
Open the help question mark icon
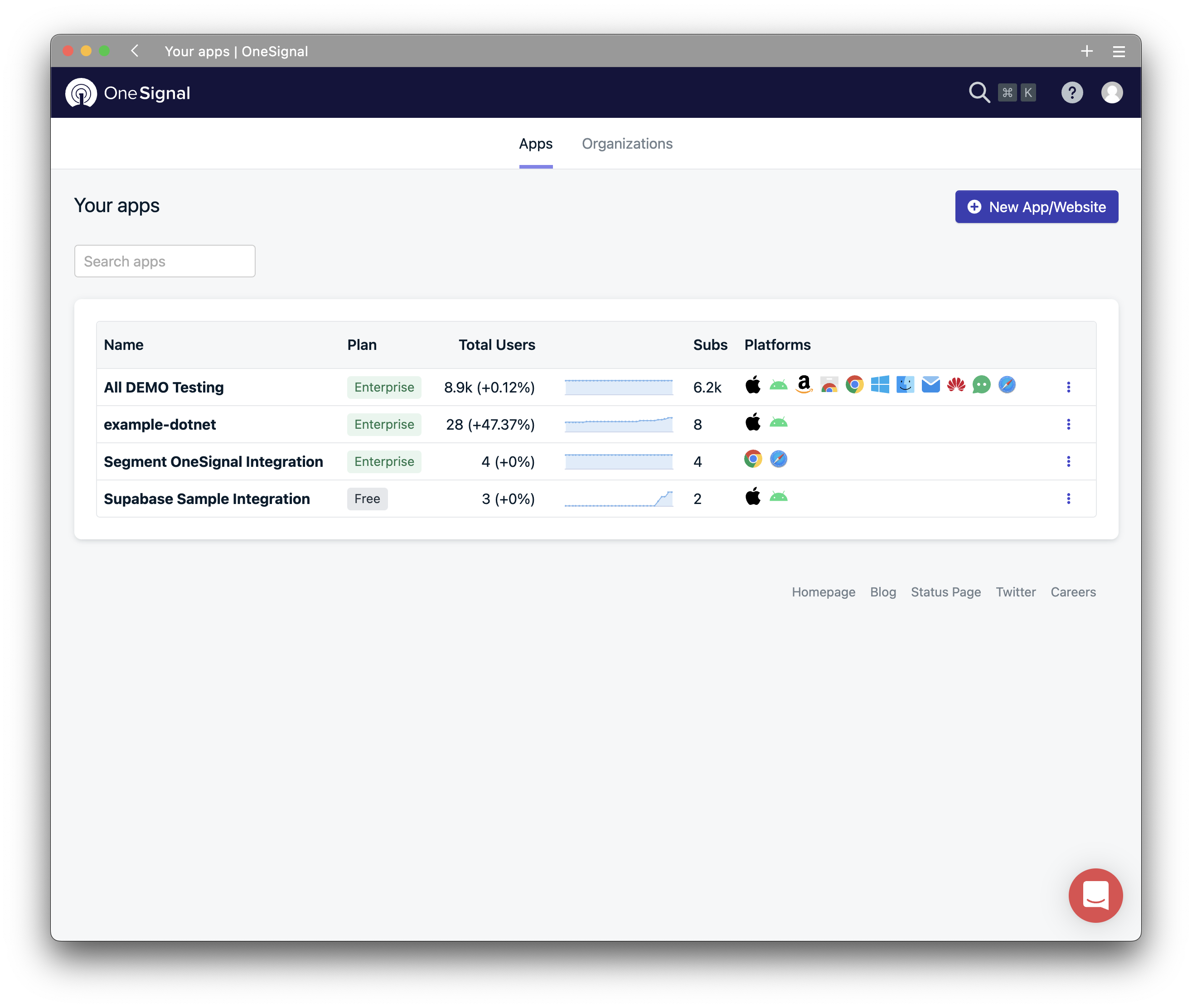(x=1071, y=92)
